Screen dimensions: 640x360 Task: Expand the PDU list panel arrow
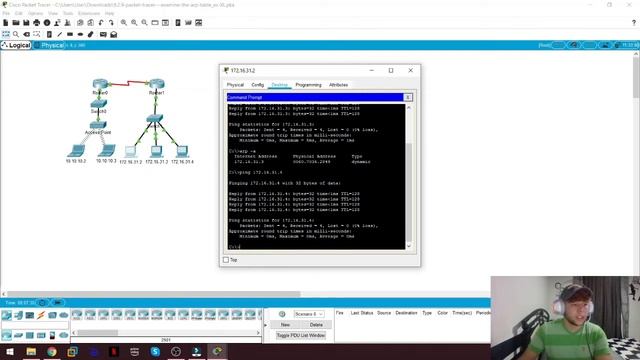[x=266, y=325]
